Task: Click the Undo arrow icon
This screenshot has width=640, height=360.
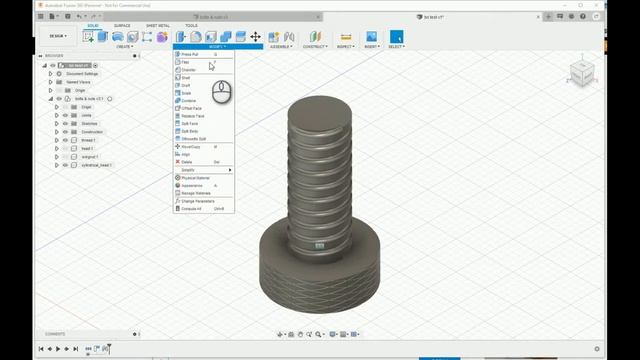Action: (79, 16)
